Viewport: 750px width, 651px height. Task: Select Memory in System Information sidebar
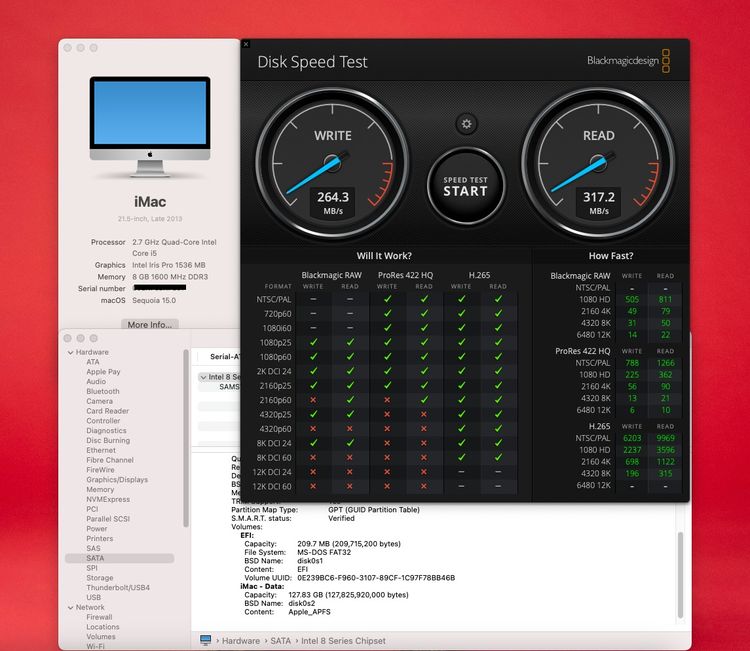coord(100,489)
